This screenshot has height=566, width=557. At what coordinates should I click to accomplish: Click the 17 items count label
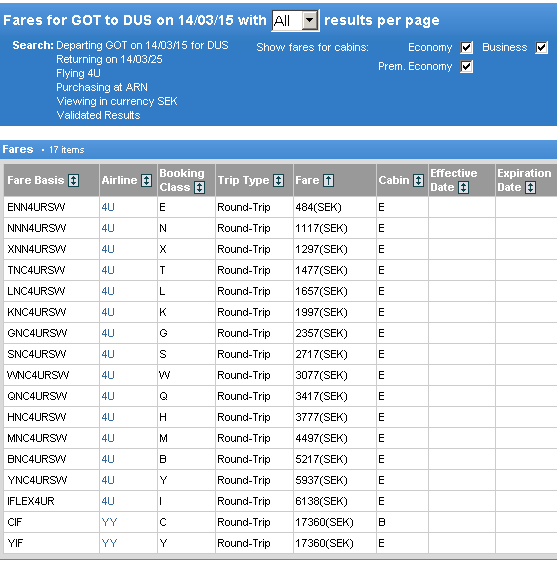coord(66,150)
